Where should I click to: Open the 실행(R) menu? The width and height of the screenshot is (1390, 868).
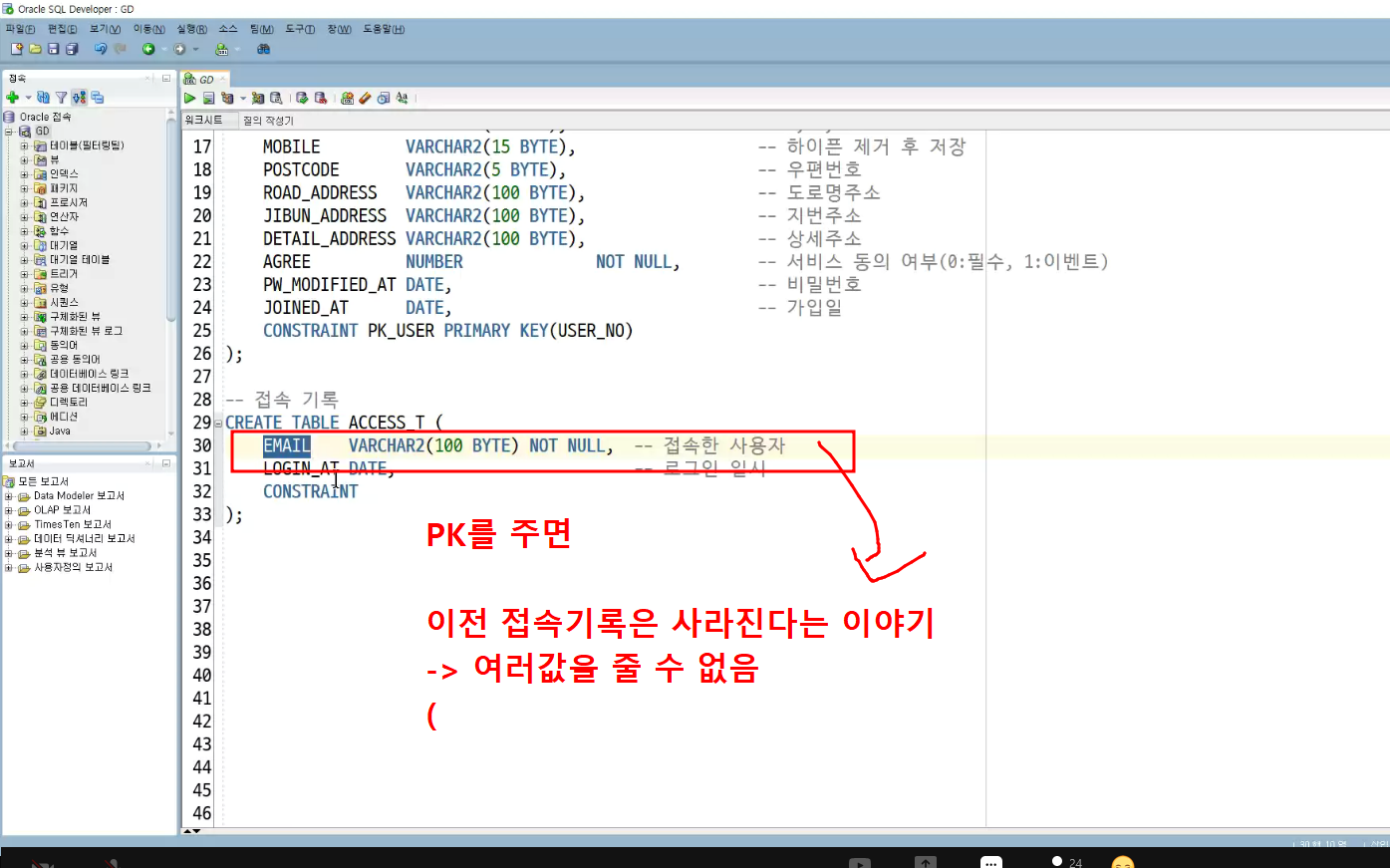pyautogui.click(x=191, y=29)
